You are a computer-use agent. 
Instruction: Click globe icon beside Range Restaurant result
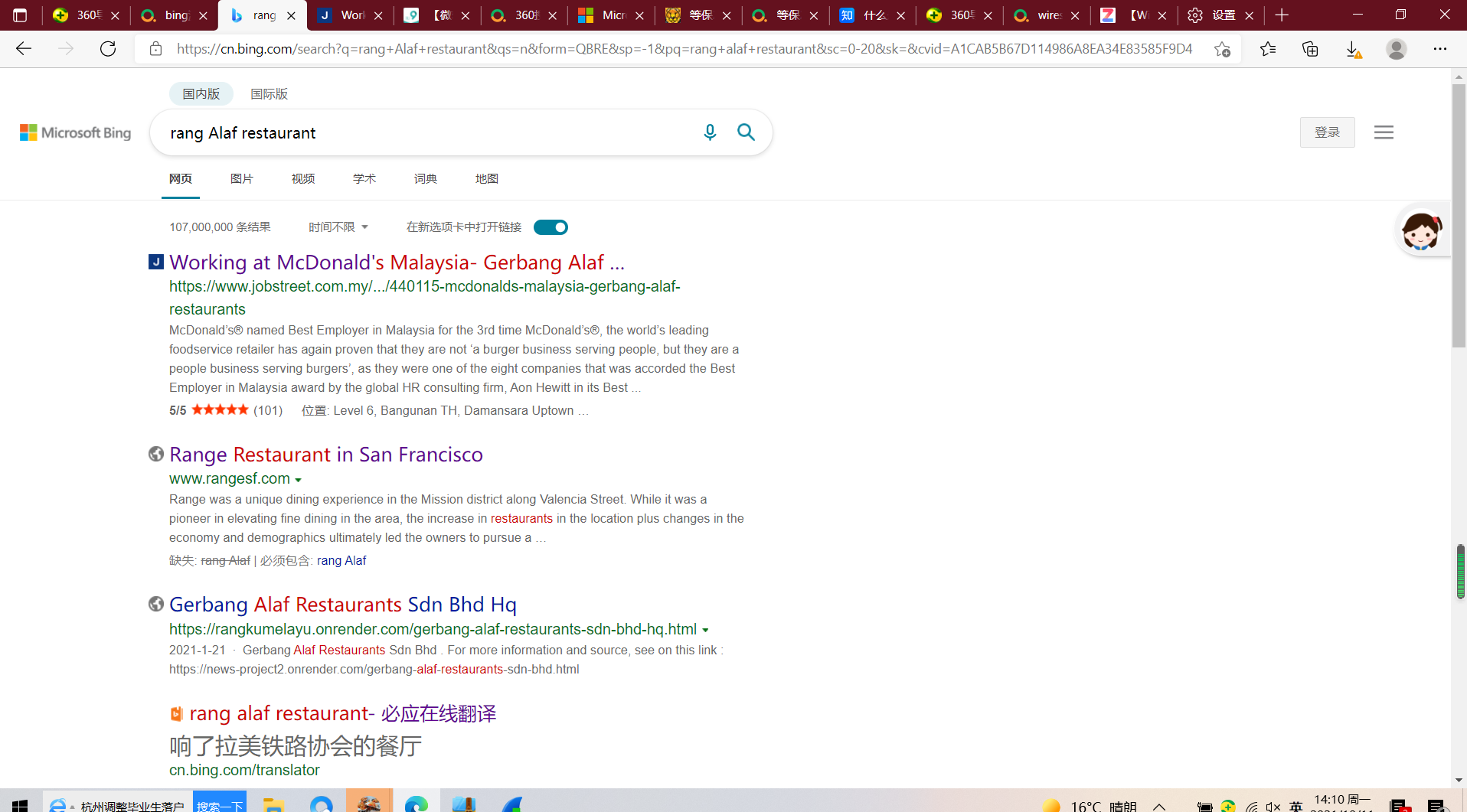[x=155, y=454]
